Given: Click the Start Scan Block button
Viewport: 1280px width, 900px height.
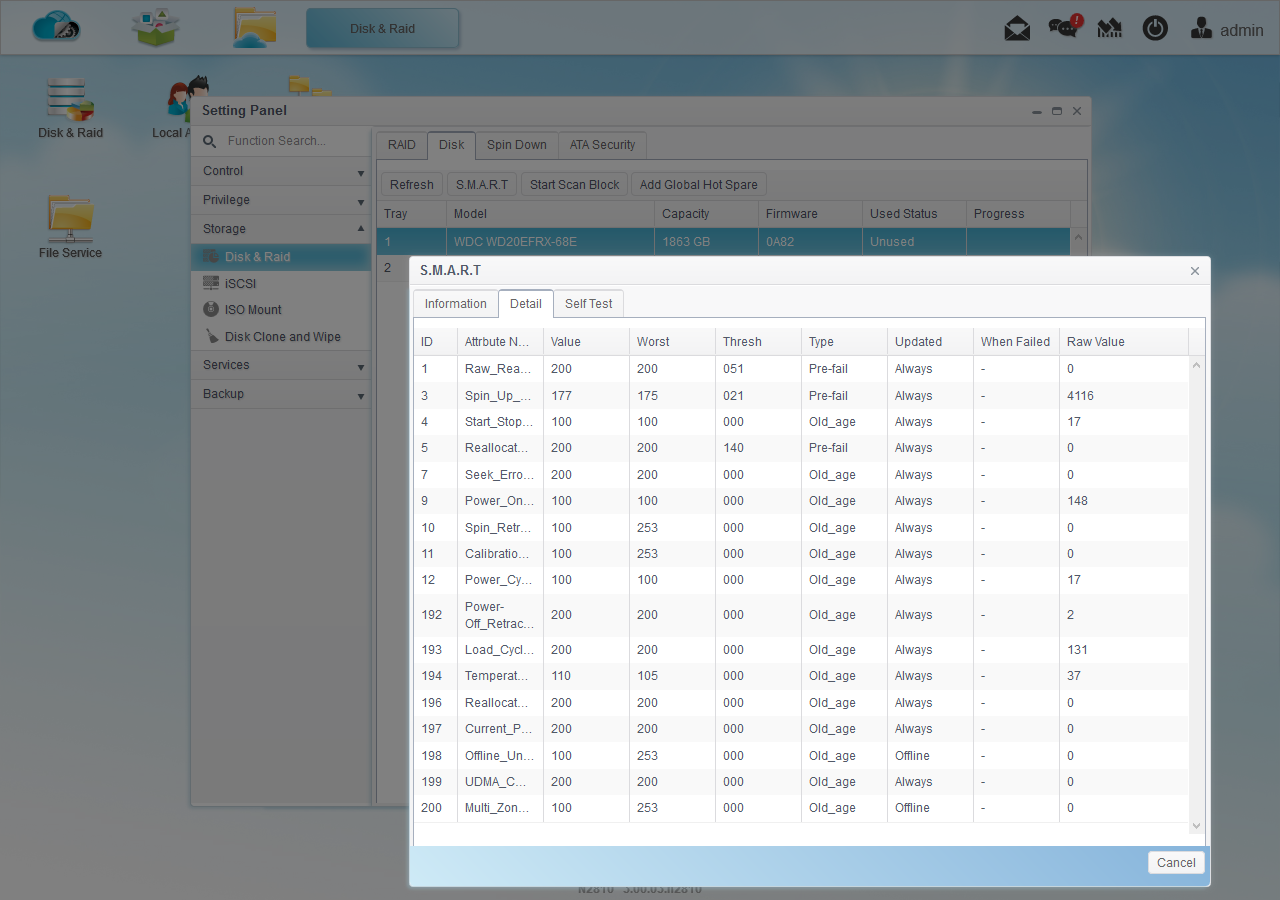Looking at the screenshot, I should tap(575, 184).
